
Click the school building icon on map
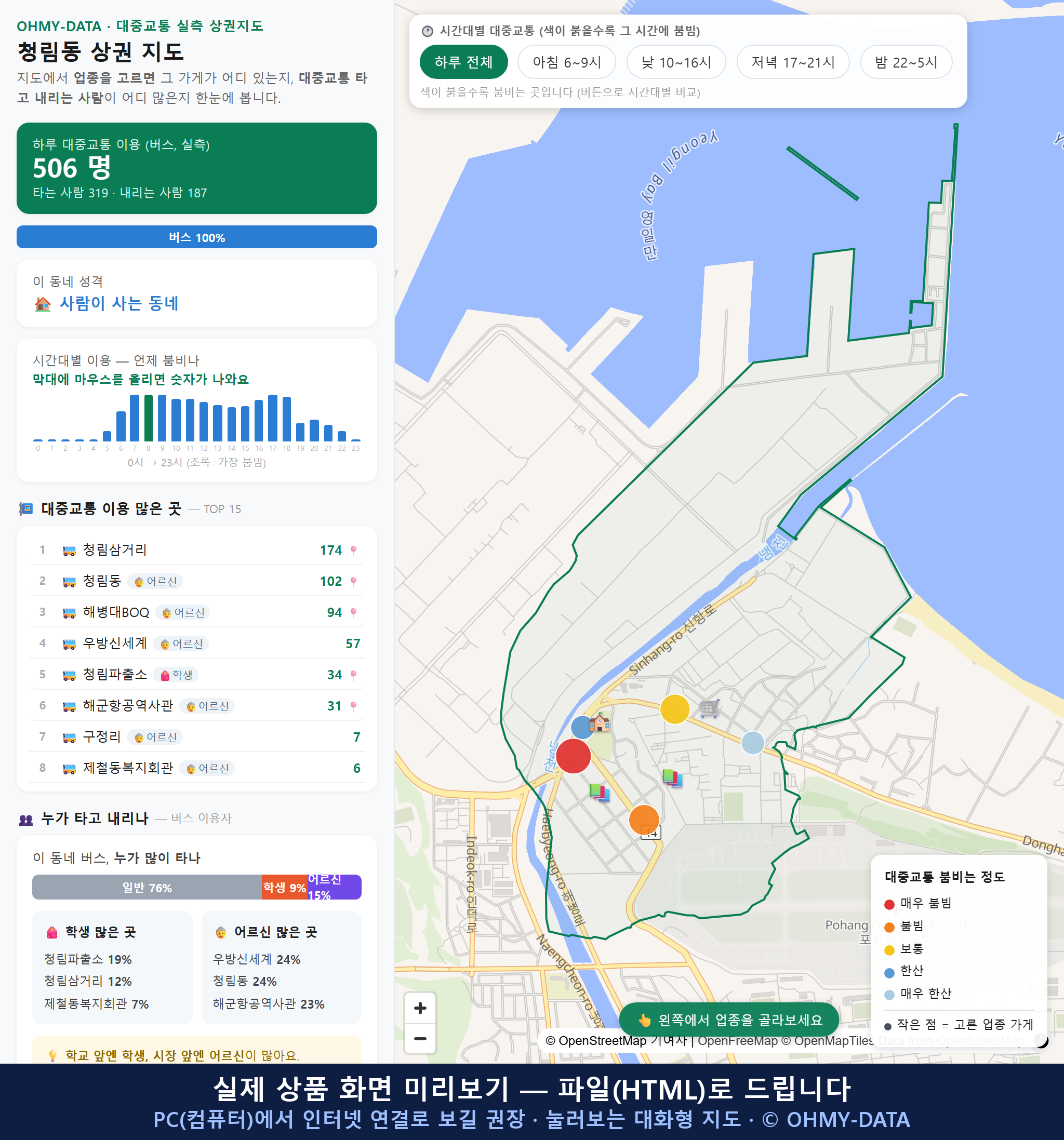[x=600, y=722]
